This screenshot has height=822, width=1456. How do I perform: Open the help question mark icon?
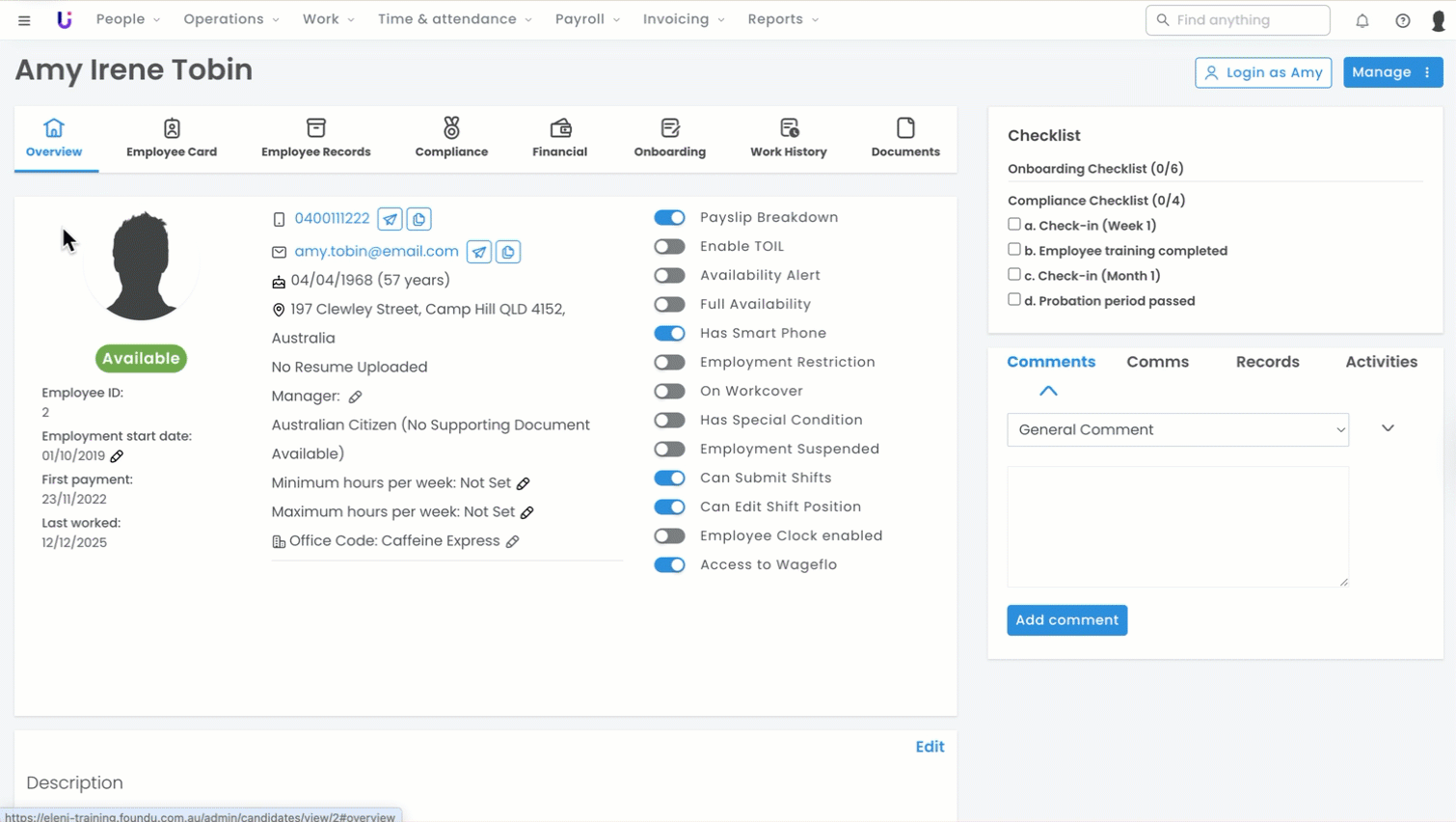(1403, 20)
